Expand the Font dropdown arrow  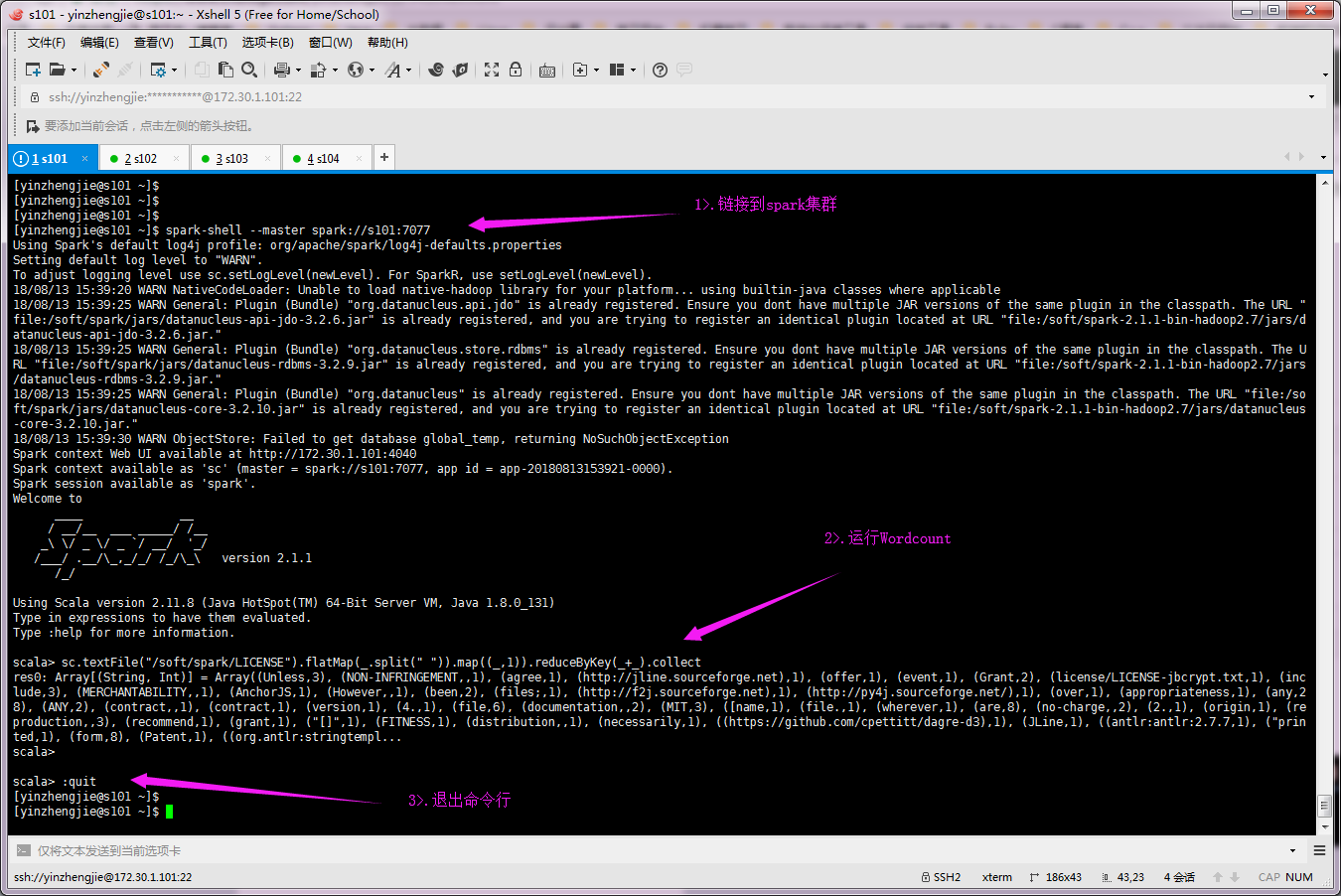point(408,70)
